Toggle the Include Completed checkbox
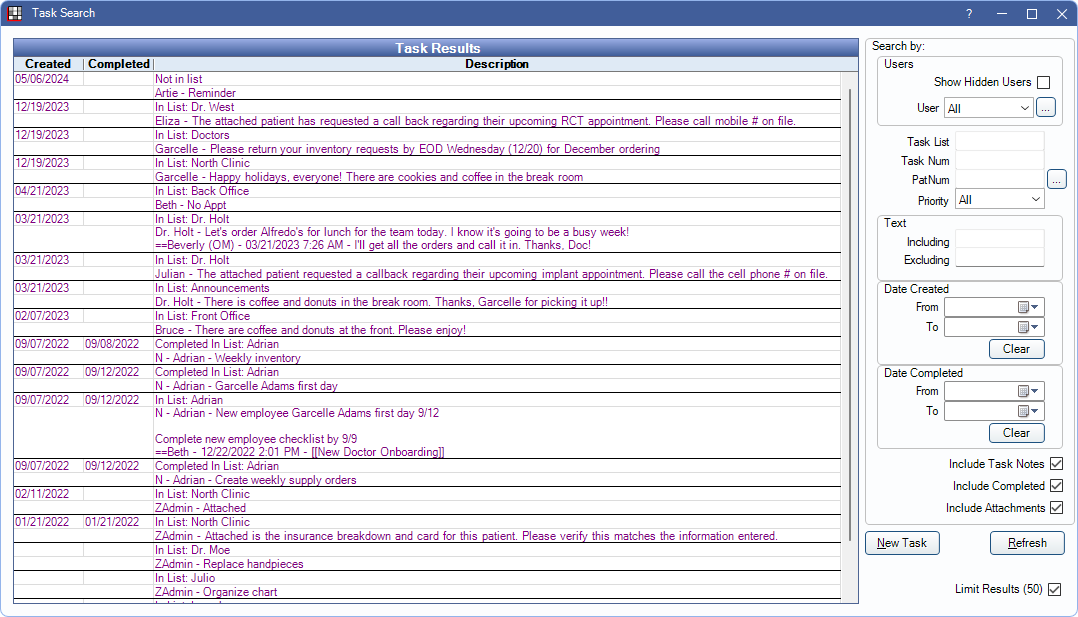The width and height of the screenshot is (1078, 617). point(1056,486)
